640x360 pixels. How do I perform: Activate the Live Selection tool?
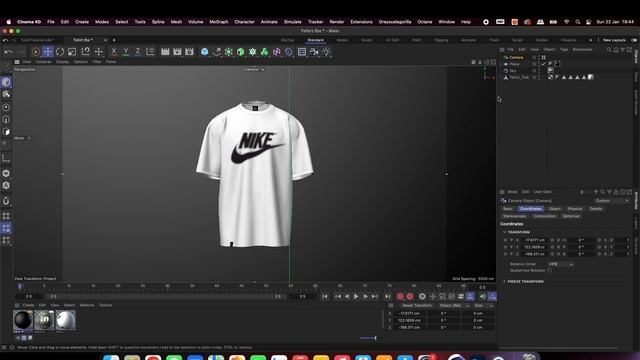pos(36,52)
